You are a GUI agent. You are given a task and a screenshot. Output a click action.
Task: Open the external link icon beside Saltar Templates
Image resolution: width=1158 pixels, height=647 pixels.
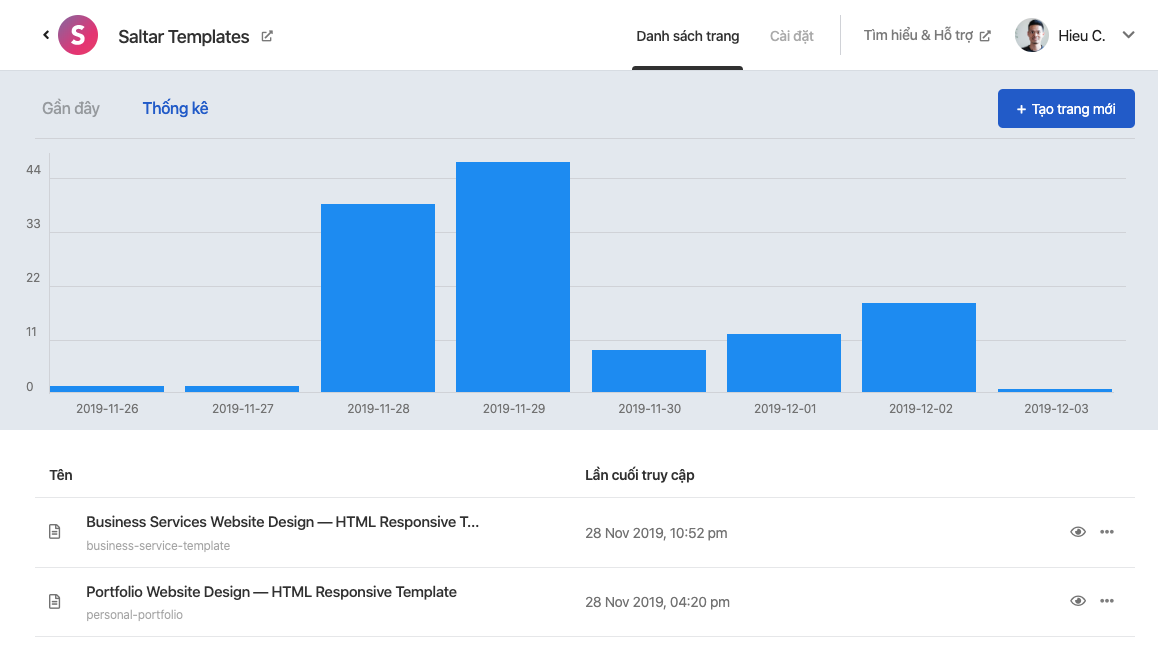tap(267, 36)
